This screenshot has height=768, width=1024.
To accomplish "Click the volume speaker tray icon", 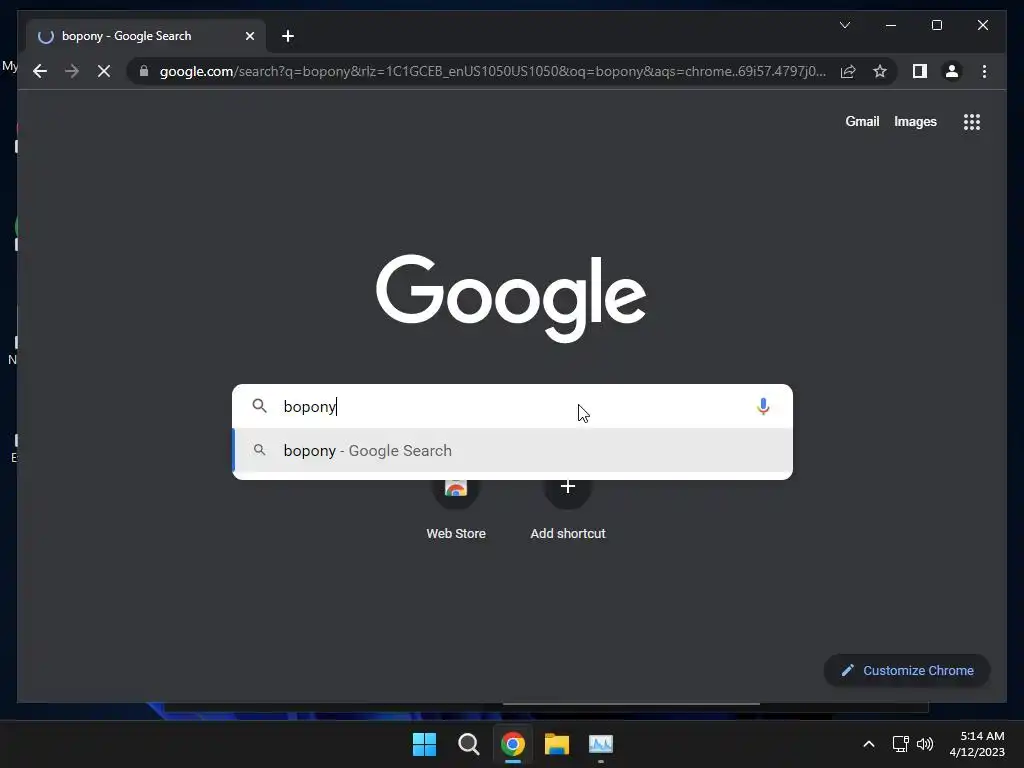I will coord(925,744).
